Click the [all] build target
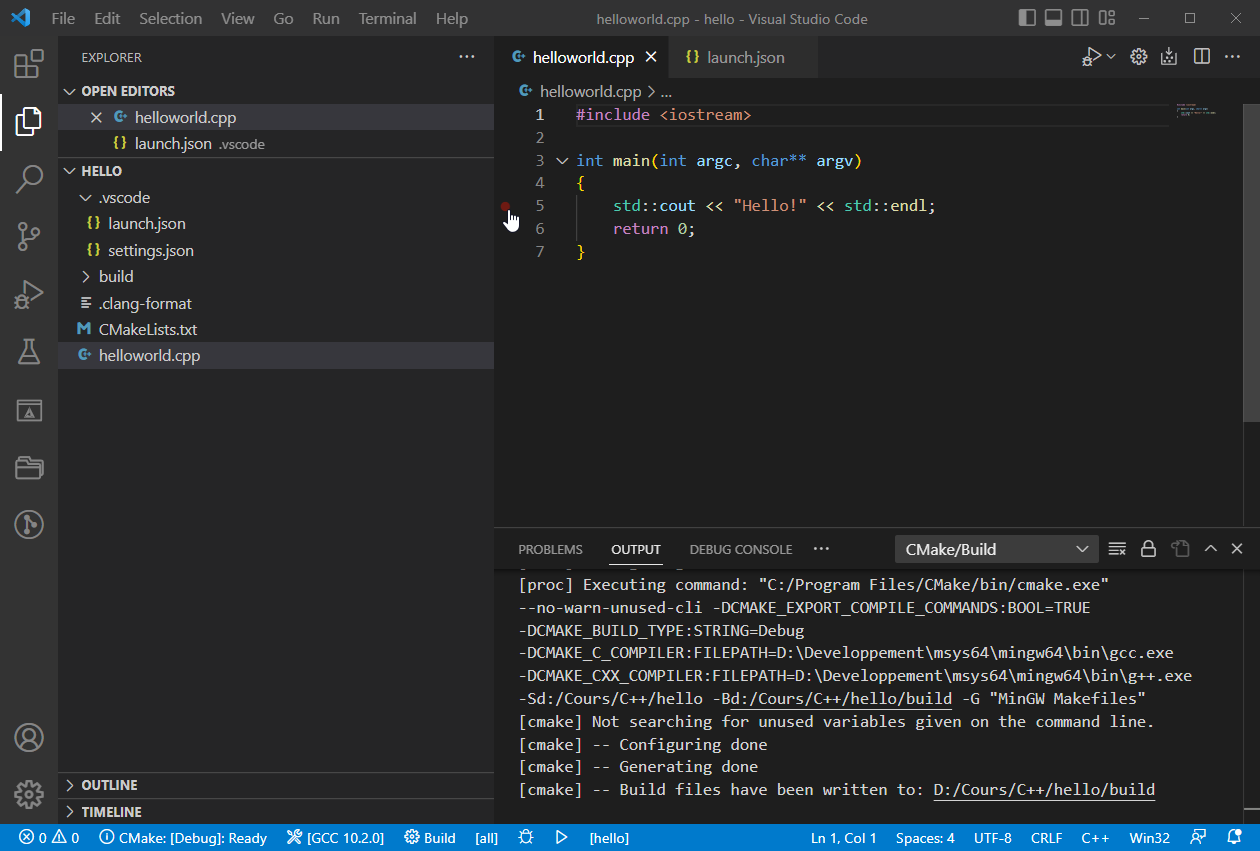This screenshot has width=1260, height=851. 486,838
